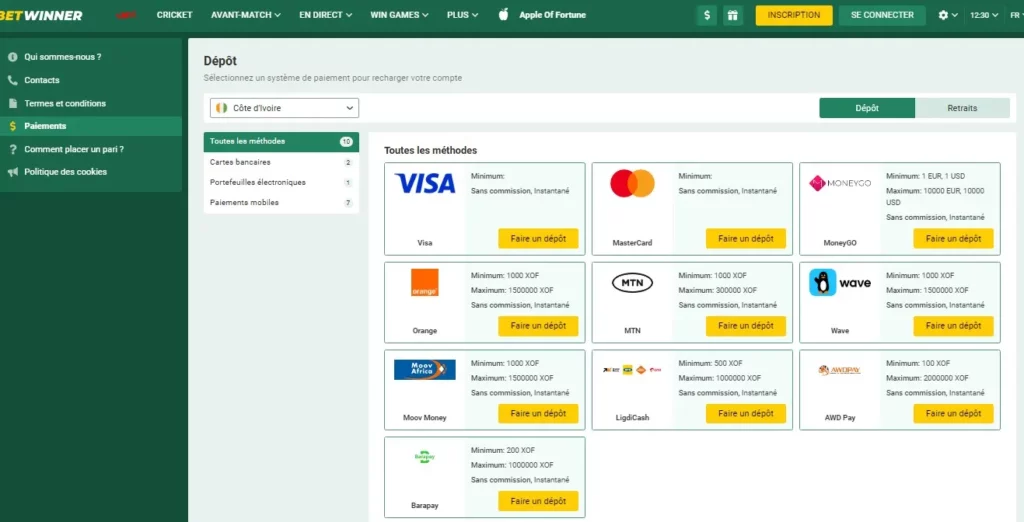Viewport: 1024px width, 522px height.
Task: Open the CRICKET menu item
Action: (174, 15)
